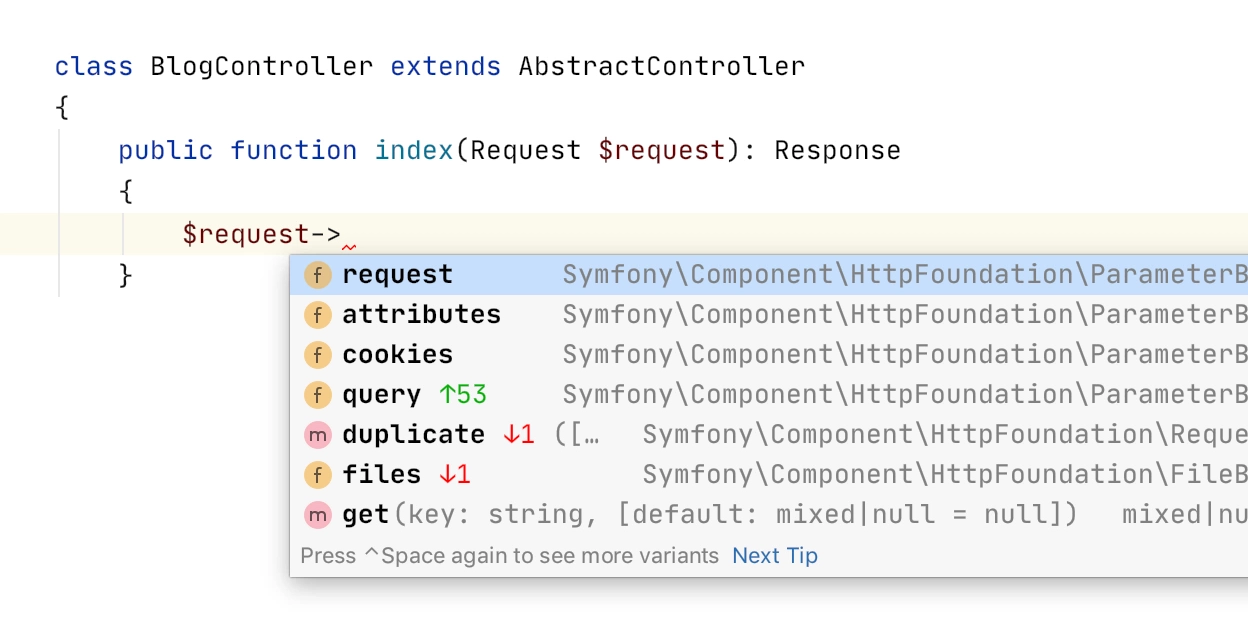Screen dimensions: 1248x624
Task: Click the Response return type
Action: (x=838, y=151)
